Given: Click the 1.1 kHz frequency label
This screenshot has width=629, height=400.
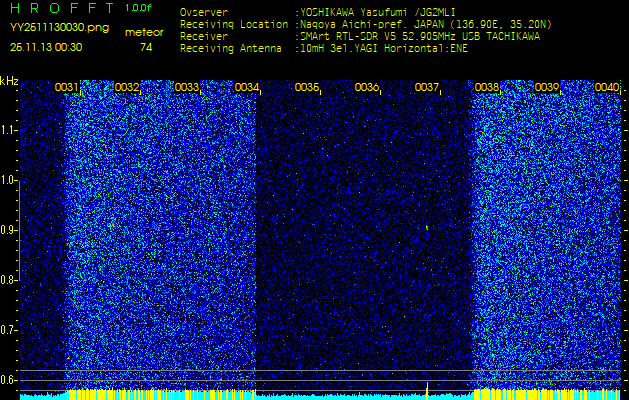Looking at the screenshot, I should pyautogui.click(x=7, y=130).
